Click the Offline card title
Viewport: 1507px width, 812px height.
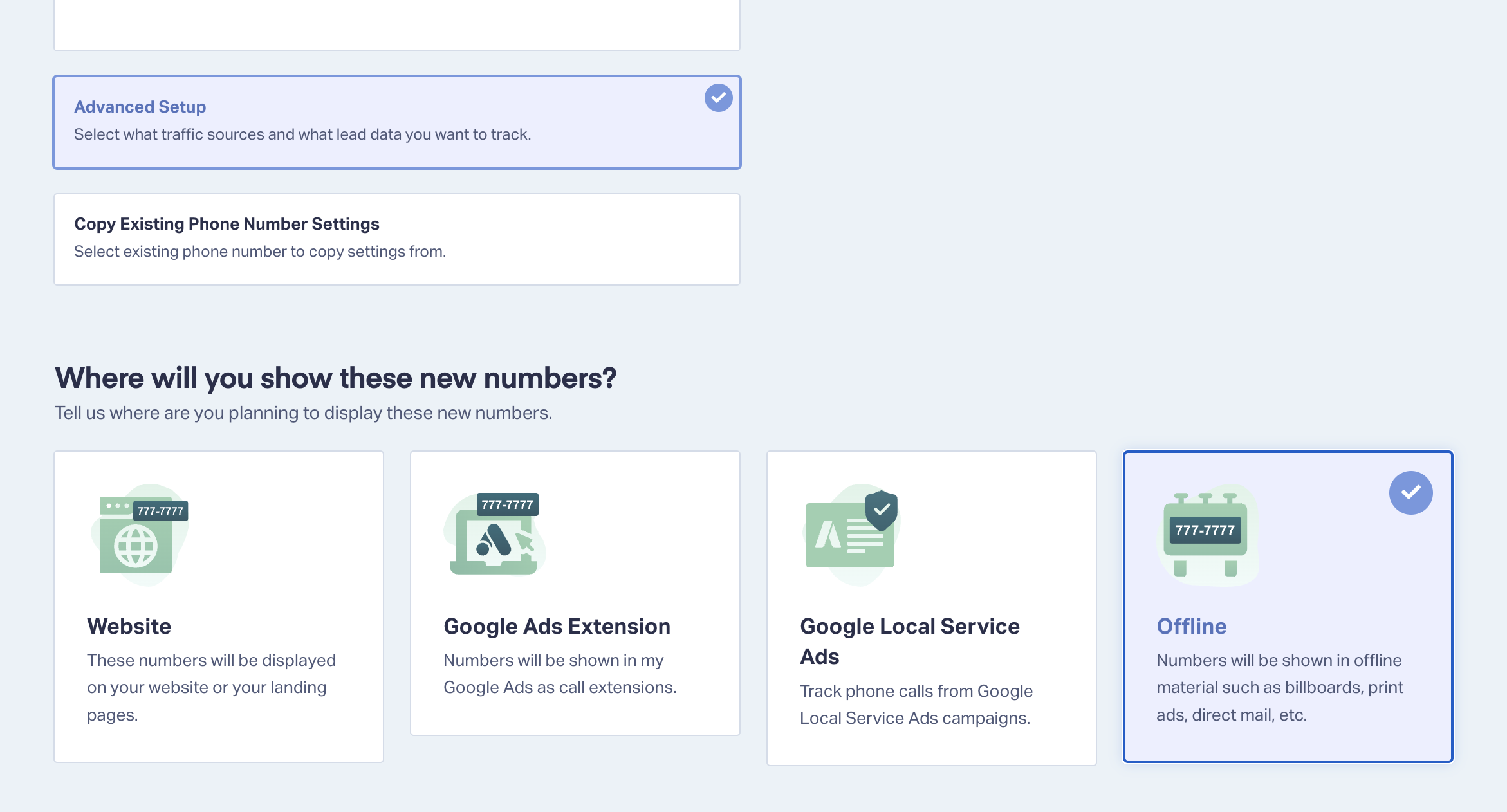[1192, 626]
